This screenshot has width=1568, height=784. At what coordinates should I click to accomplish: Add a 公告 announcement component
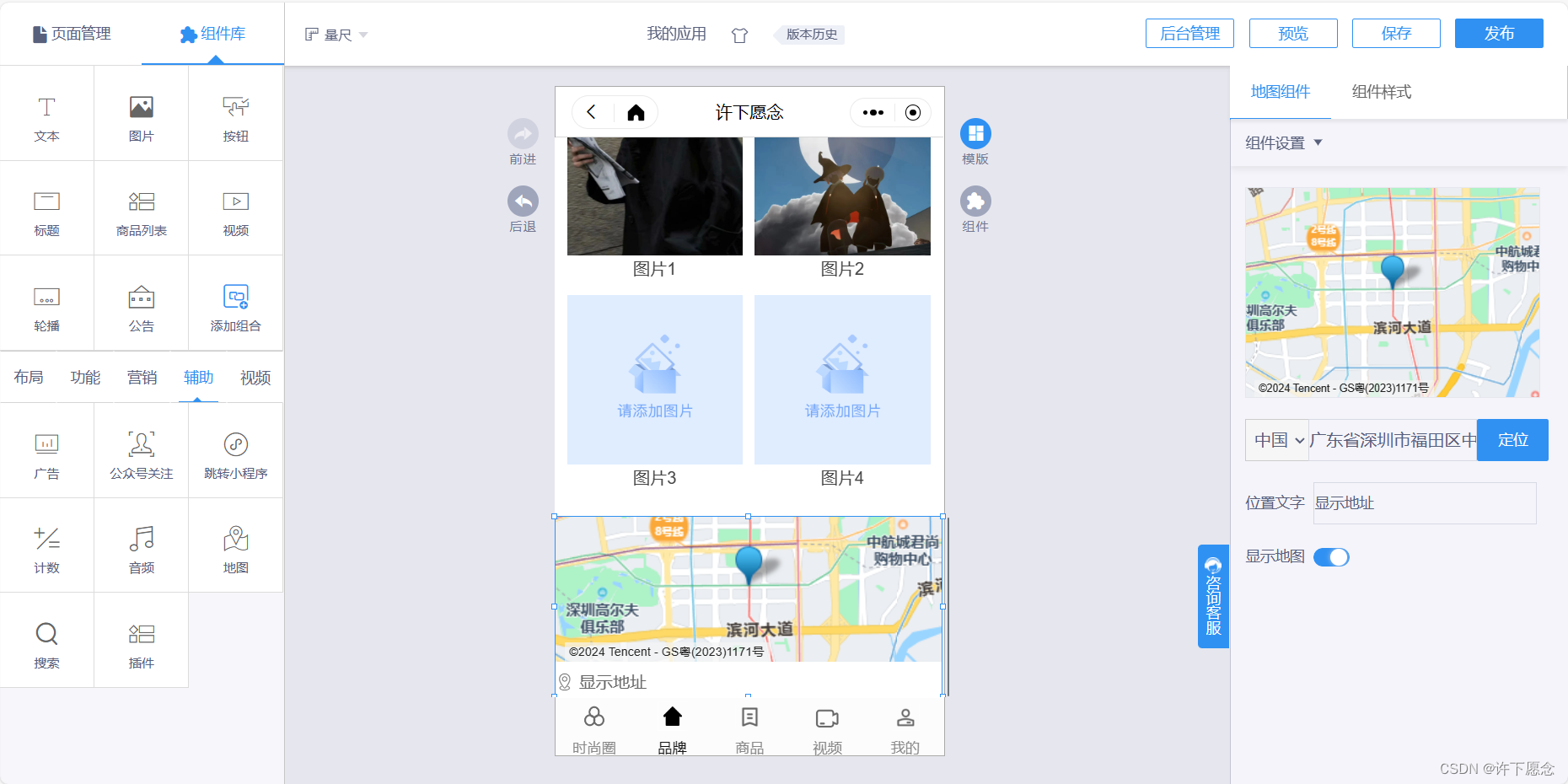pos(142,303)
